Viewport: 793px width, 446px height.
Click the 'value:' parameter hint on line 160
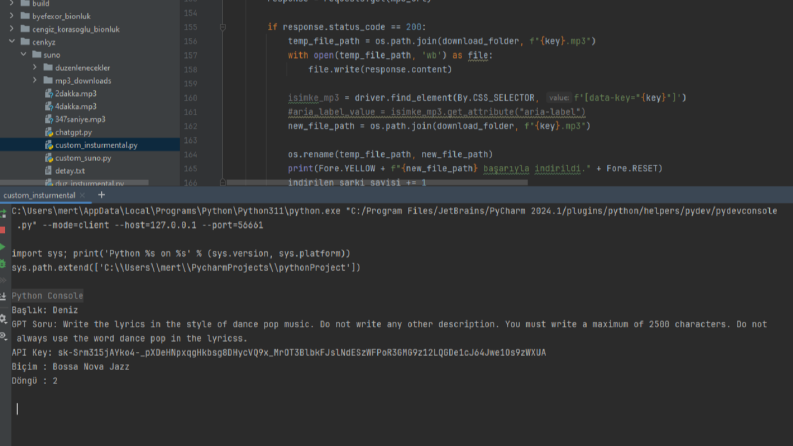coord(558,98)
